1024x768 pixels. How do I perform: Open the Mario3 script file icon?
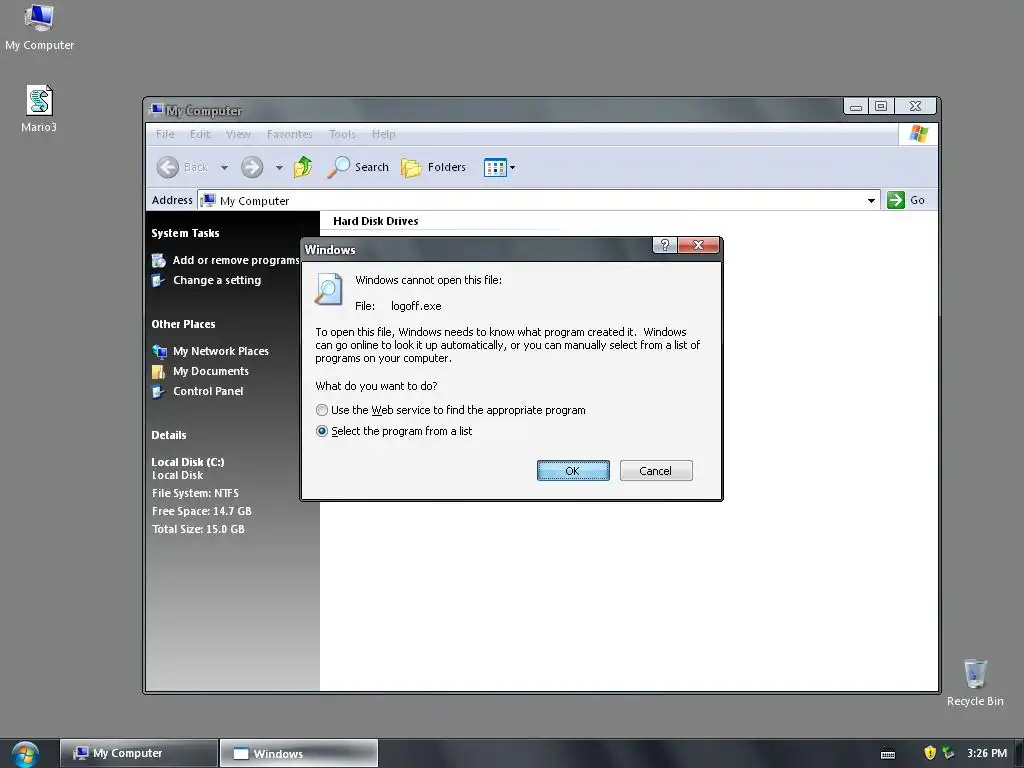tap(39, 108)
